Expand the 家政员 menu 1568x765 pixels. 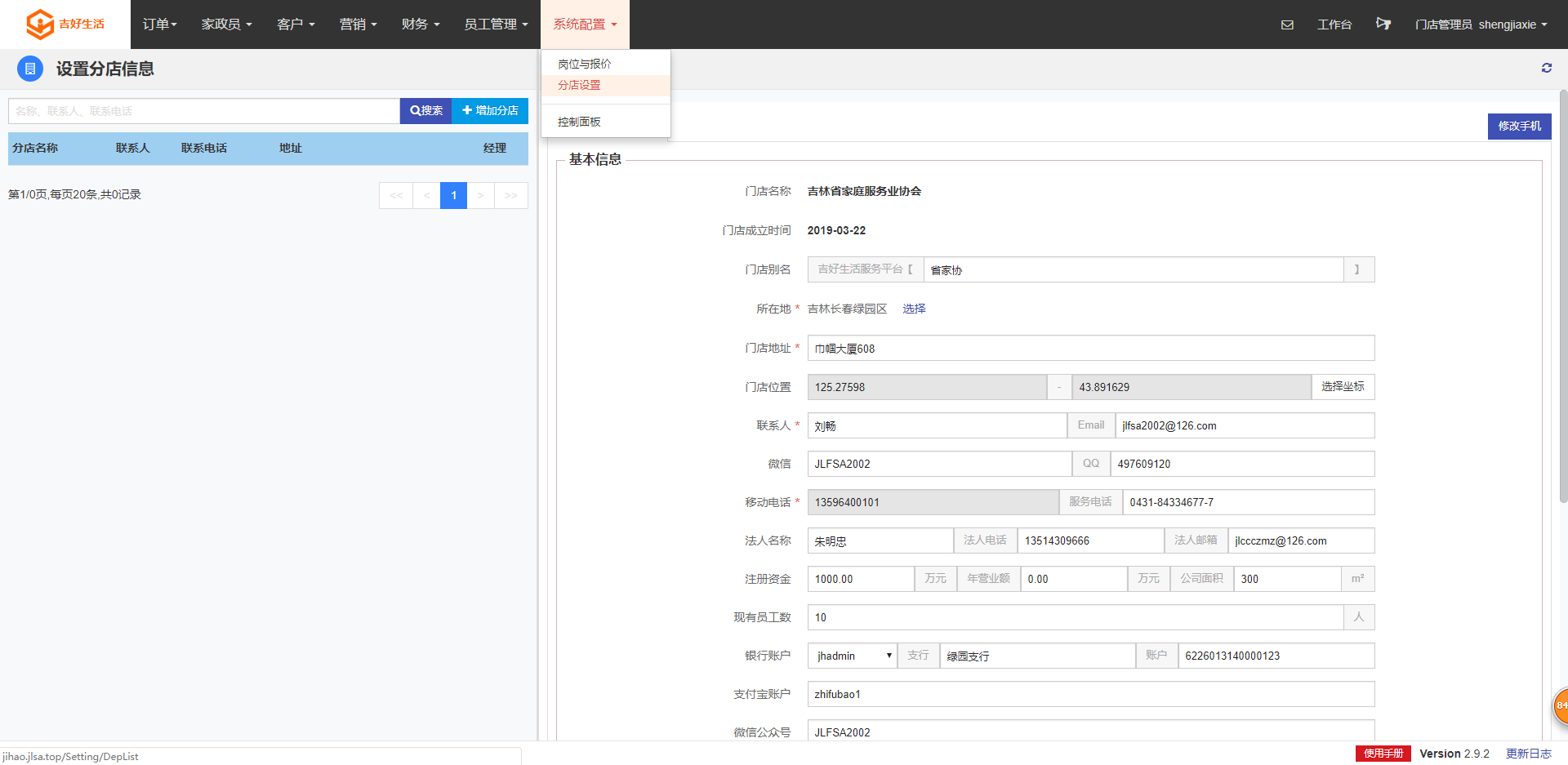226,24
